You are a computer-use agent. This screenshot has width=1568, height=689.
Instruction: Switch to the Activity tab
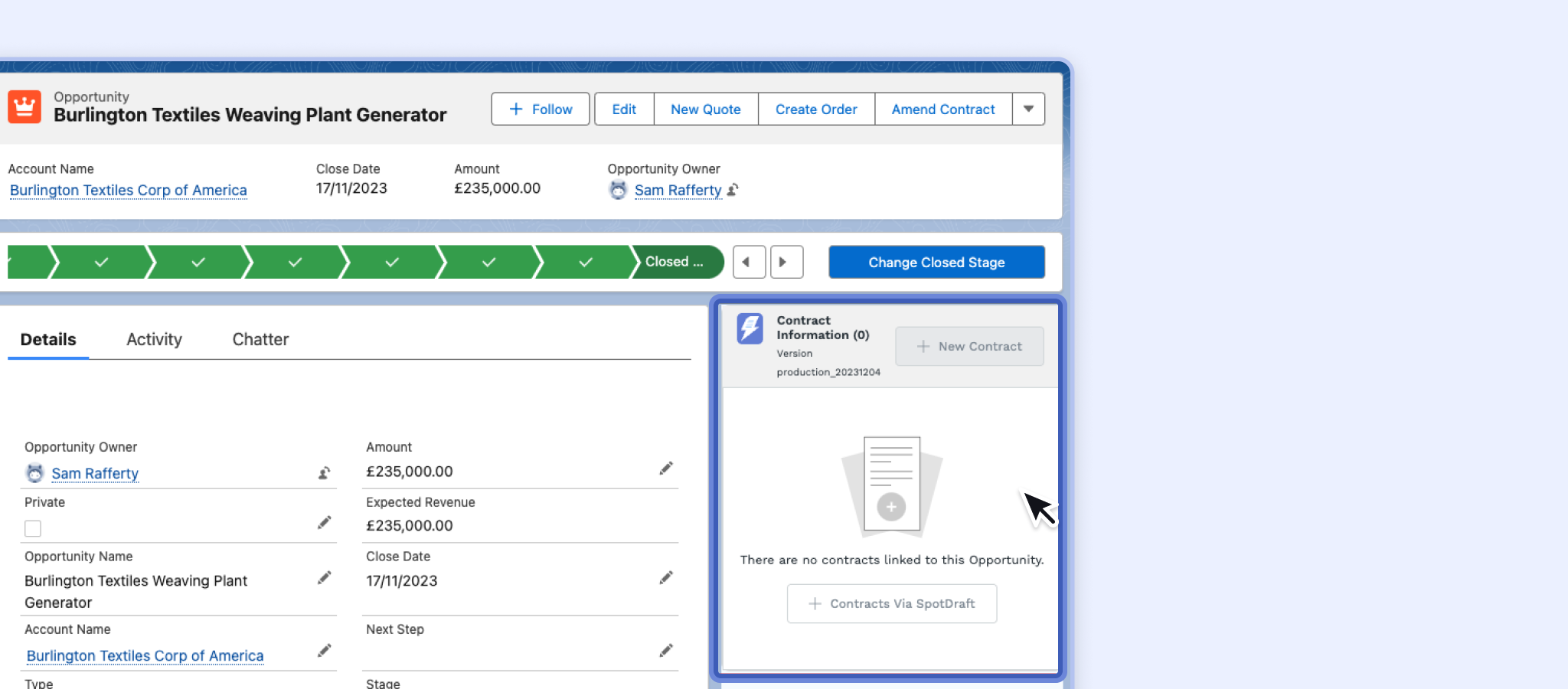tap(154, 339)
